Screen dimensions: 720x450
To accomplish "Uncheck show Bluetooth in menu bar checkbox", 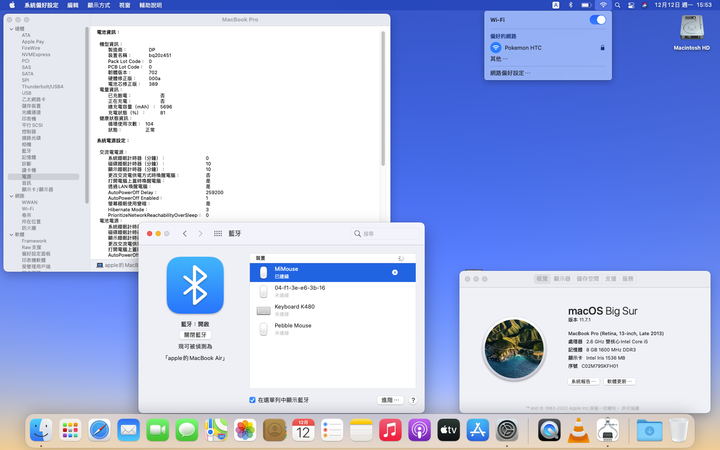I will 252,400.
